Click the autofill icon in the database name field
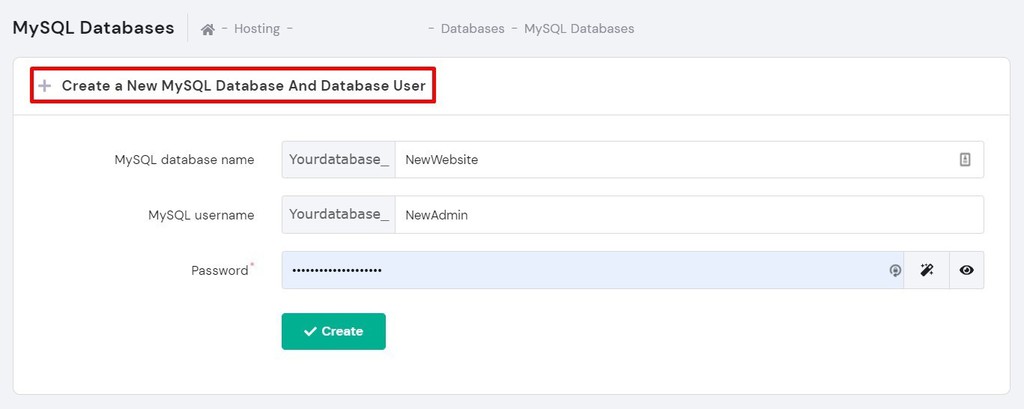Viewport: 1024px width, 409px height. 965,159
